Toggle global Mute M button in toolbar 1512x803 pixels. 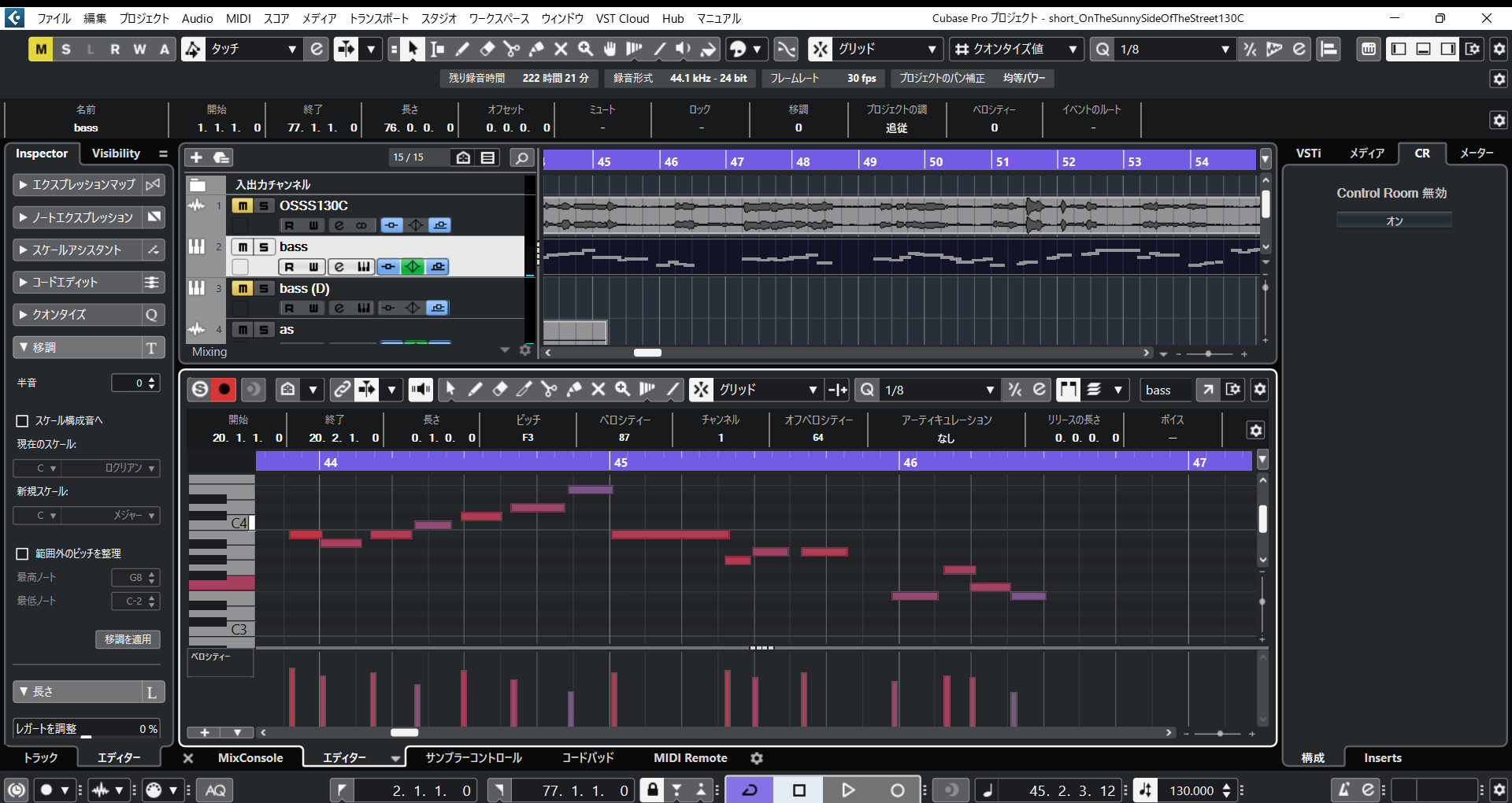pos(41,49)
